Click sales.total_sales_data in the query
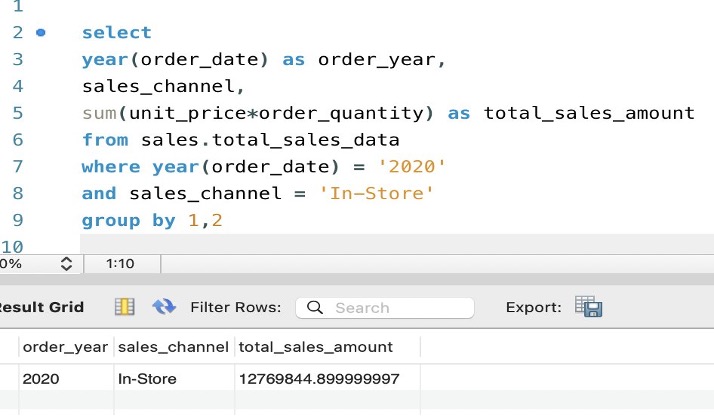Viewport: 714px width, 416px height. pos(270,140)
